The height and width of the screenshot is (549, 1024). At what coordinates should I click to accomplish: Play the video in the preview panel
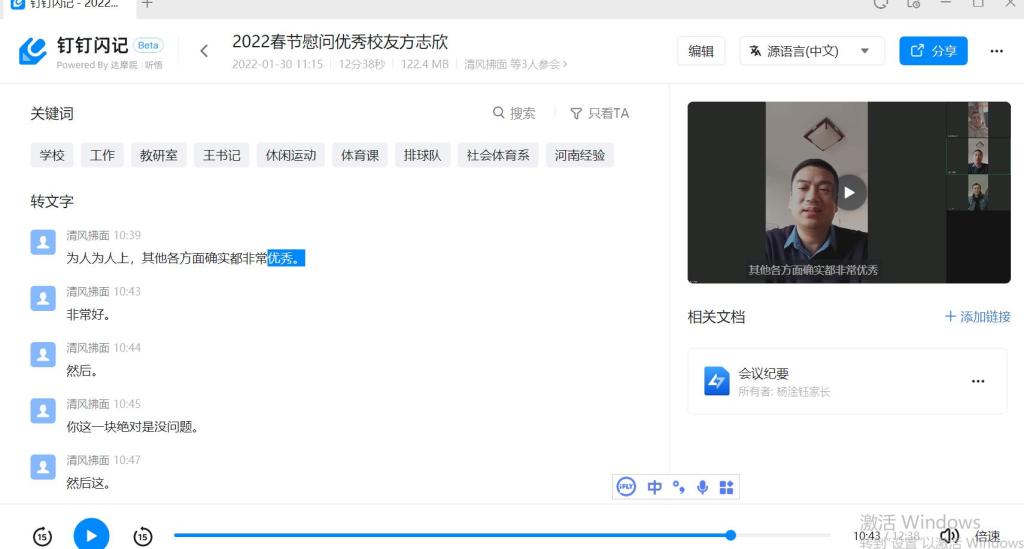850,192
